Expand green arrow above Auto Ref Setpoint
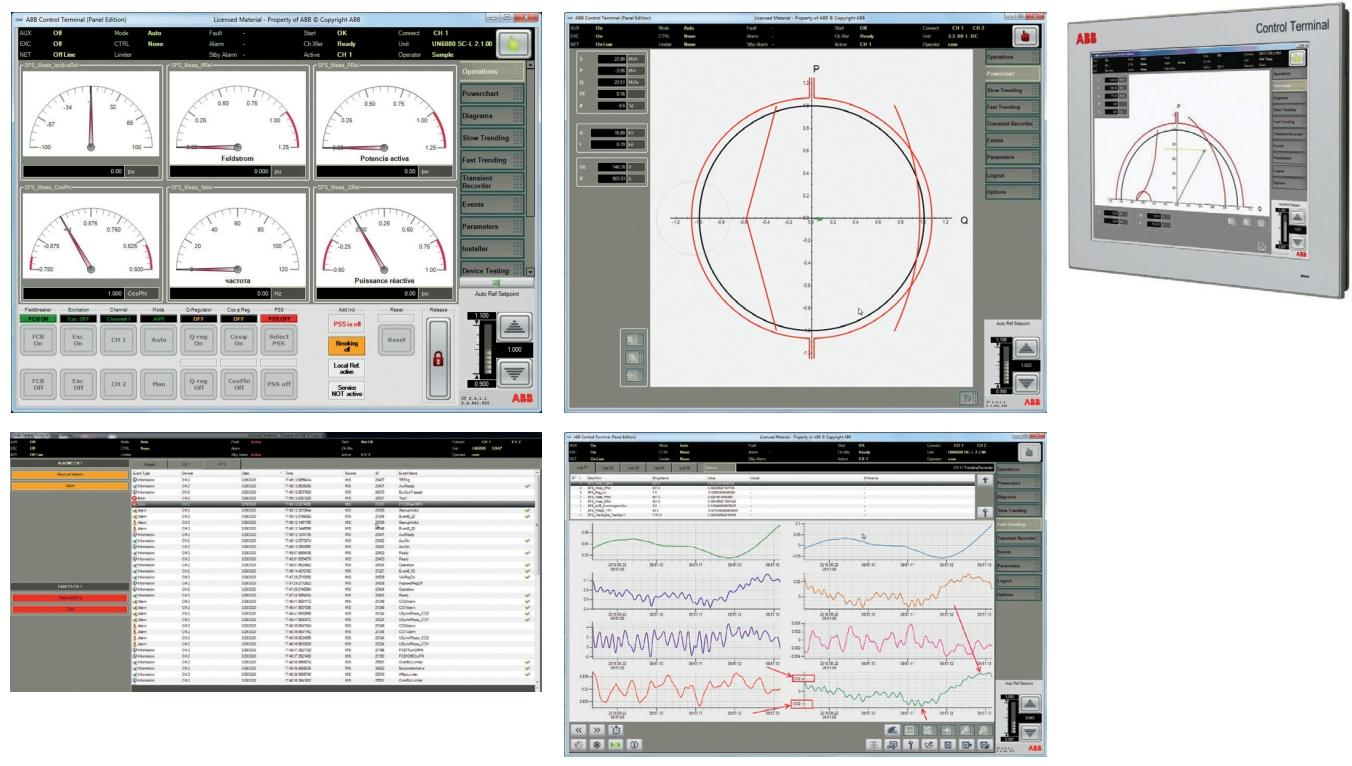This screenshot has width=1352, height=766. [x=497, y=285]
